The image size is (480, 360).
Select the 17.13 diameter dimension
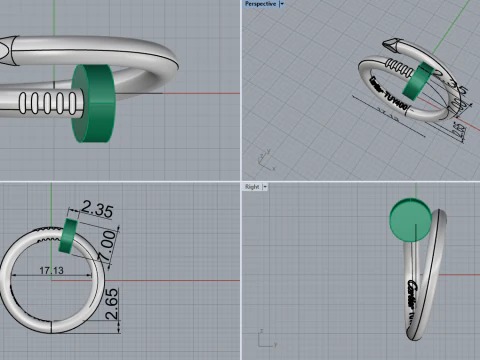click(51, 270)
